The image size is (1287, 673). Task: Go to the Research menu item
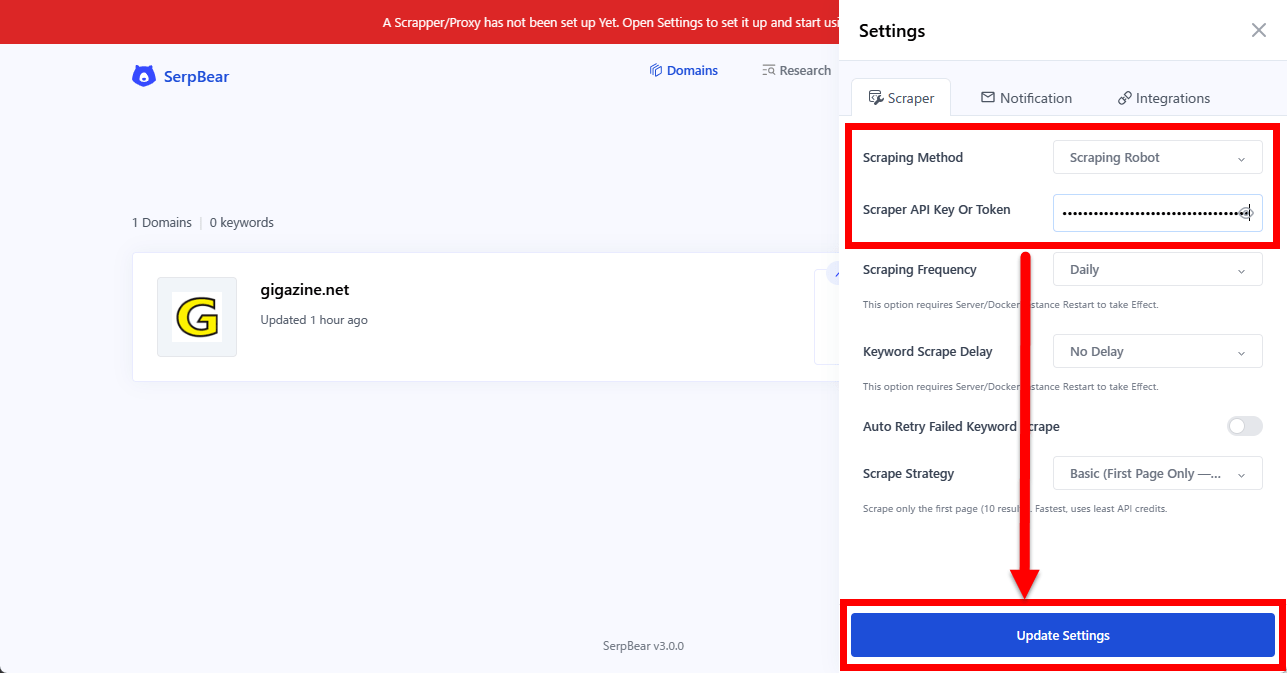click(805, 71)
